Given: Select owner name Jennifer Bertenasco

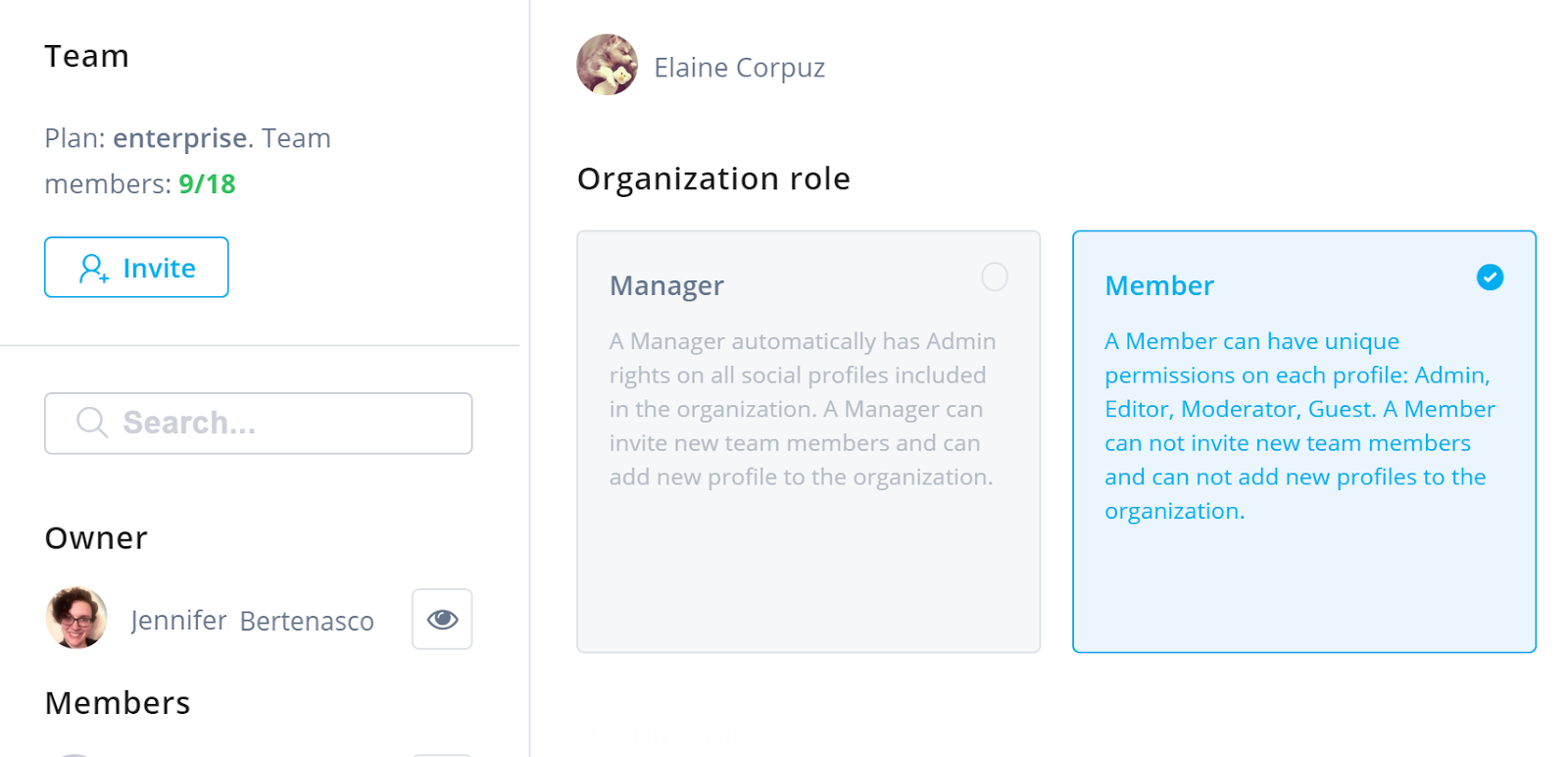Looking at the screenshot, I should coord(252,621).
